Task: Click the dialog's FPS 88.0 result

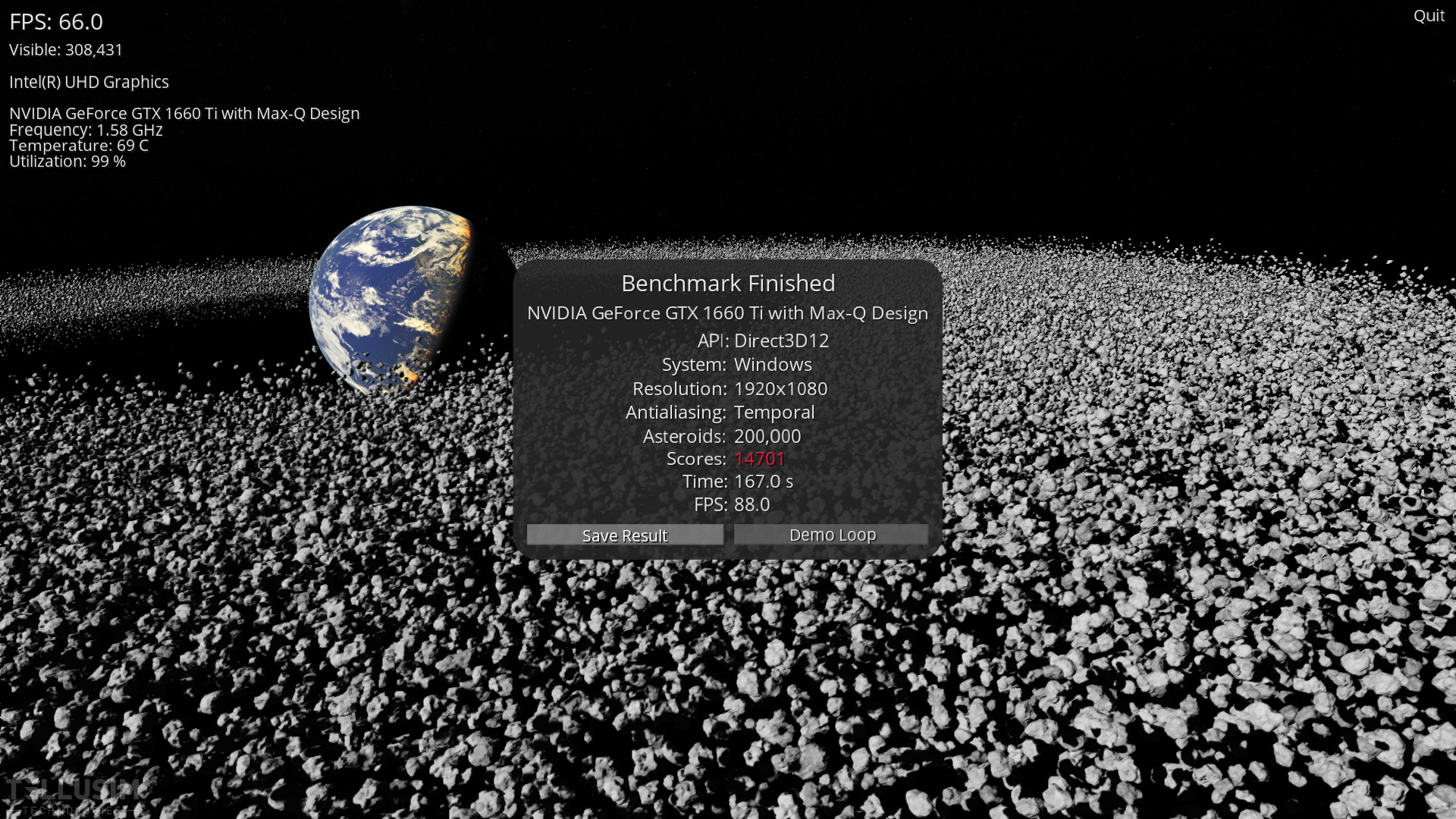Action: 752,504
